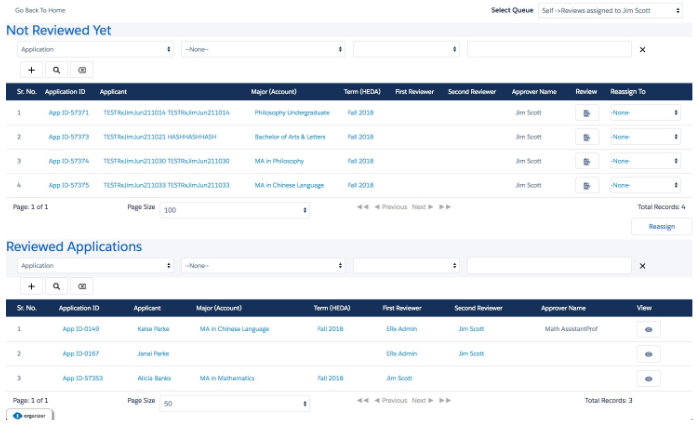Click the search magnifier icon under Not Reviewed Yet
Screen dimensions: 698x430
click(56, 70)
